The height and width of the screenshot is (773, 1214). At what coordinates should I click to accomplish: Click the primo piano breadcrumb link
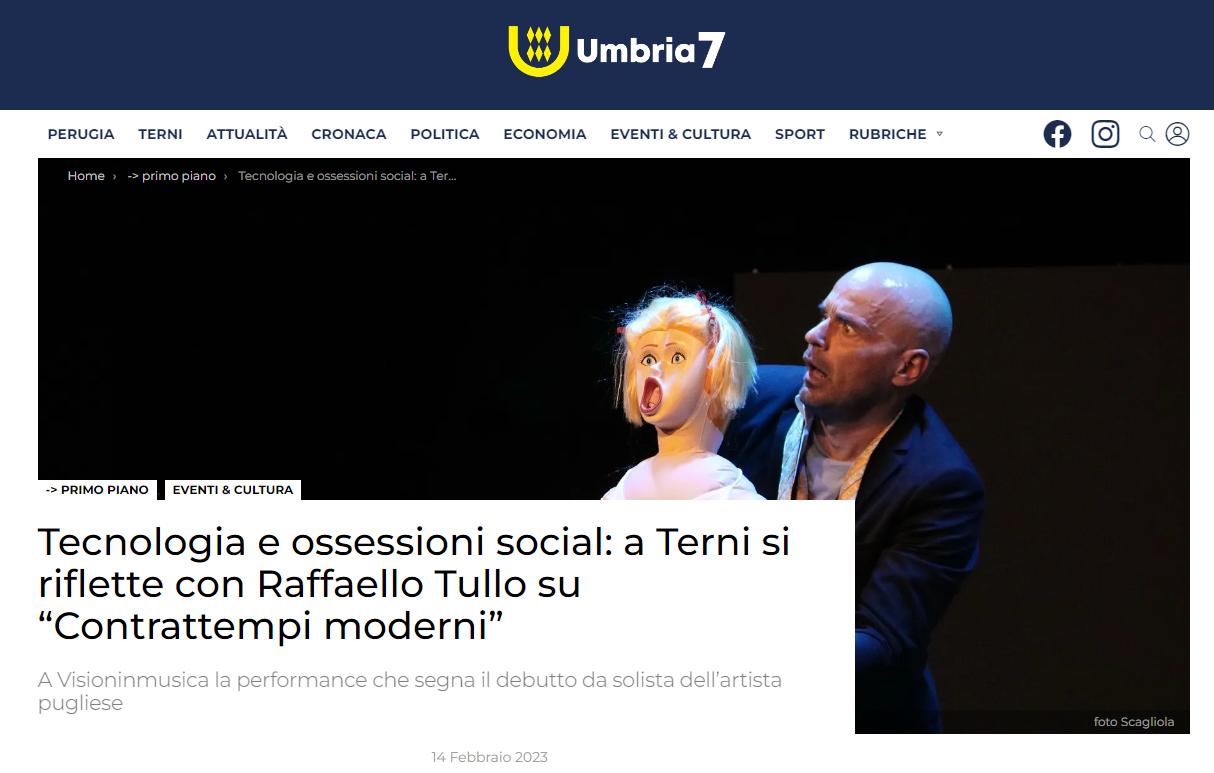coord(171,176)
